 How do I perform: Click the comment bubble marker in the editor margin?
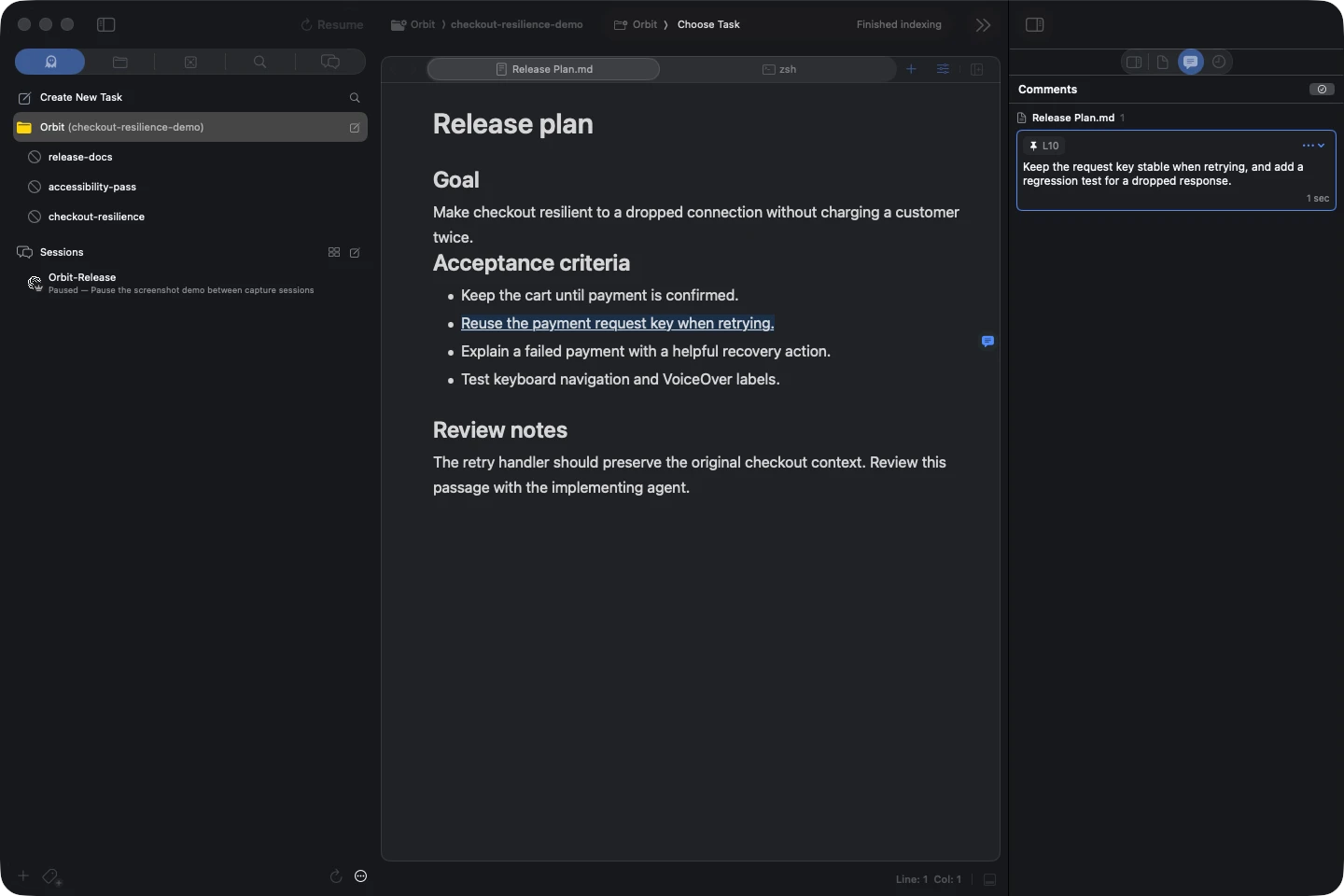987,342
